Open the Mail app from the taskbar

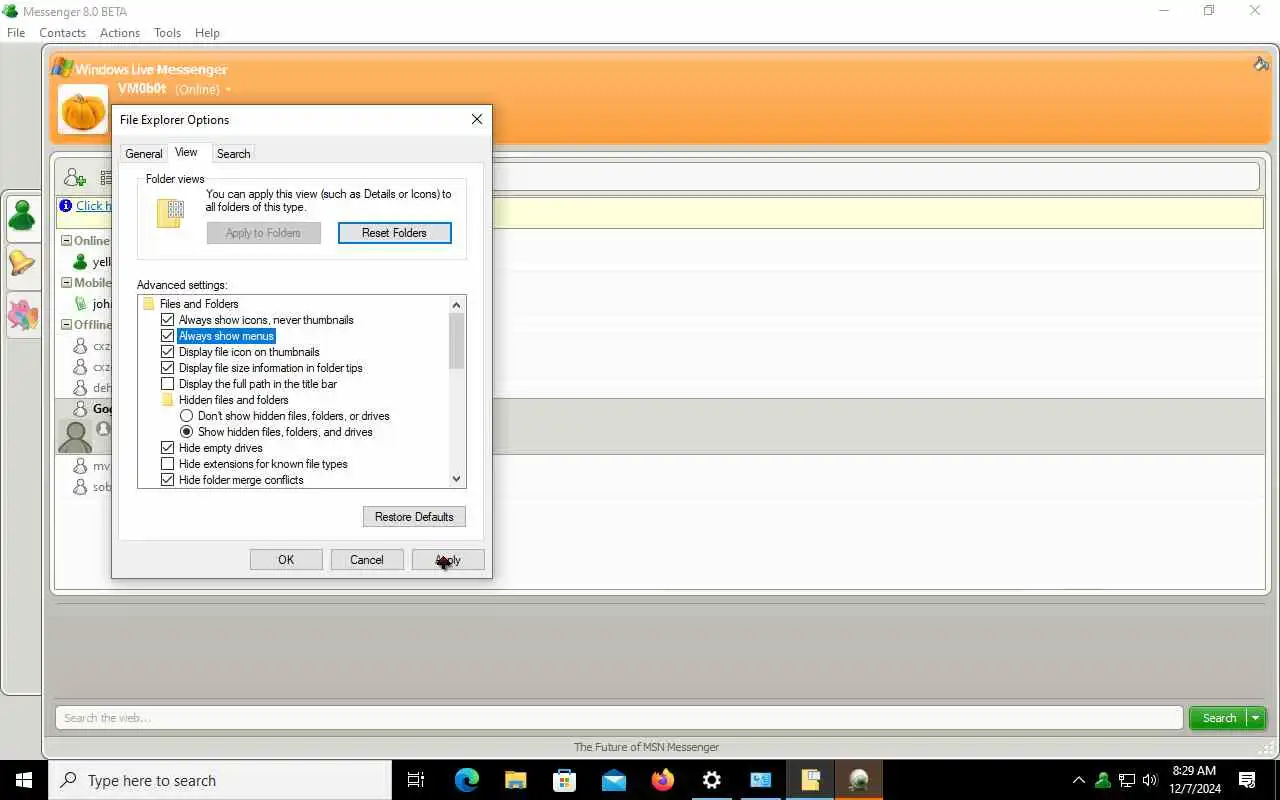[x=613, y=780]
